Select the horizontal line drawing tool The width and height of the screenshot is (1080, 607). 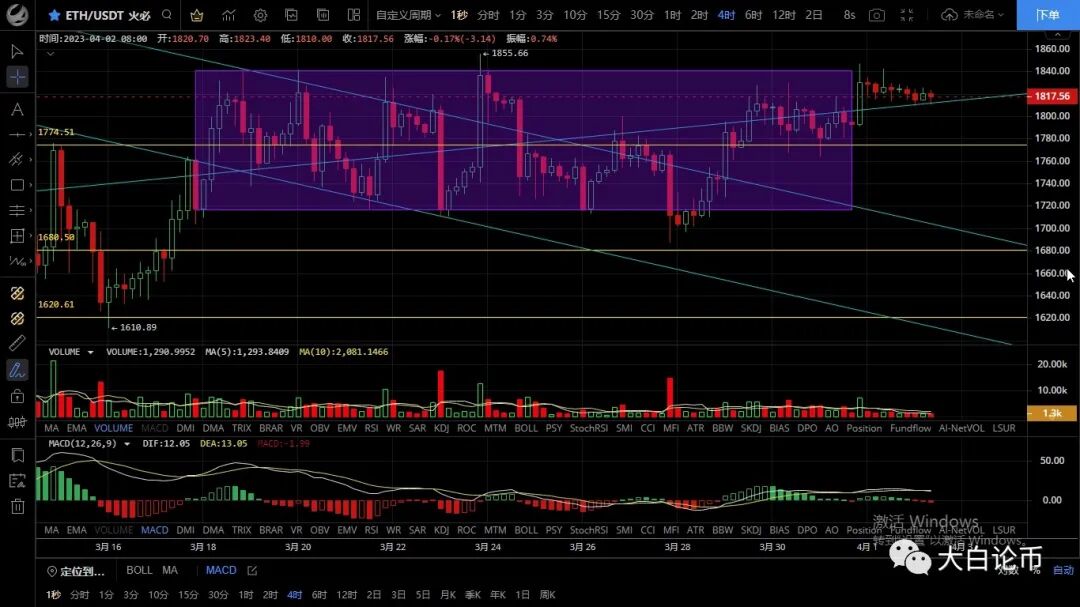click(x=17, y=134)
